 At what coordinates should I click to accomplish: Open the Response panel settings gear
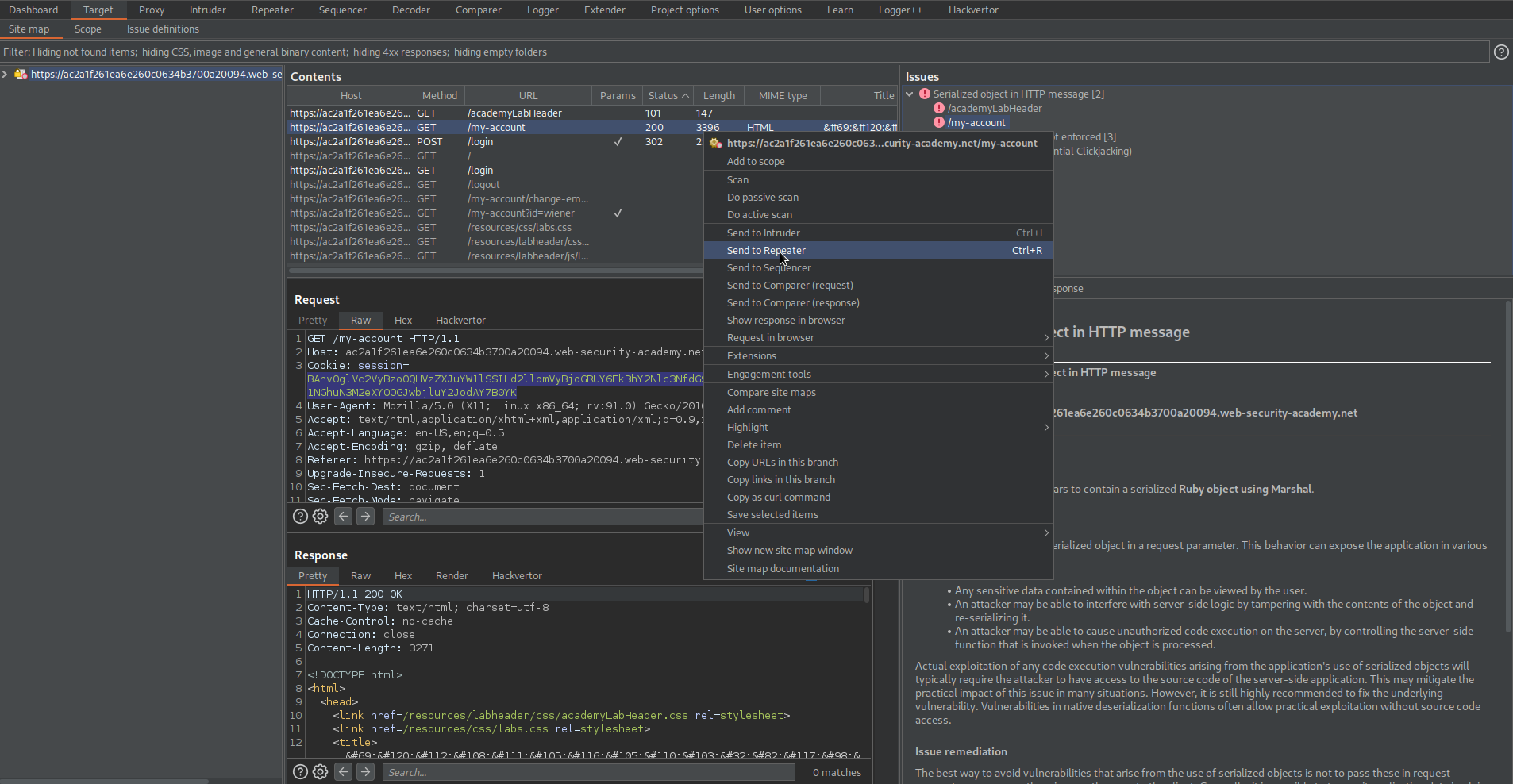pyautogui.click(x=320, y=772)
